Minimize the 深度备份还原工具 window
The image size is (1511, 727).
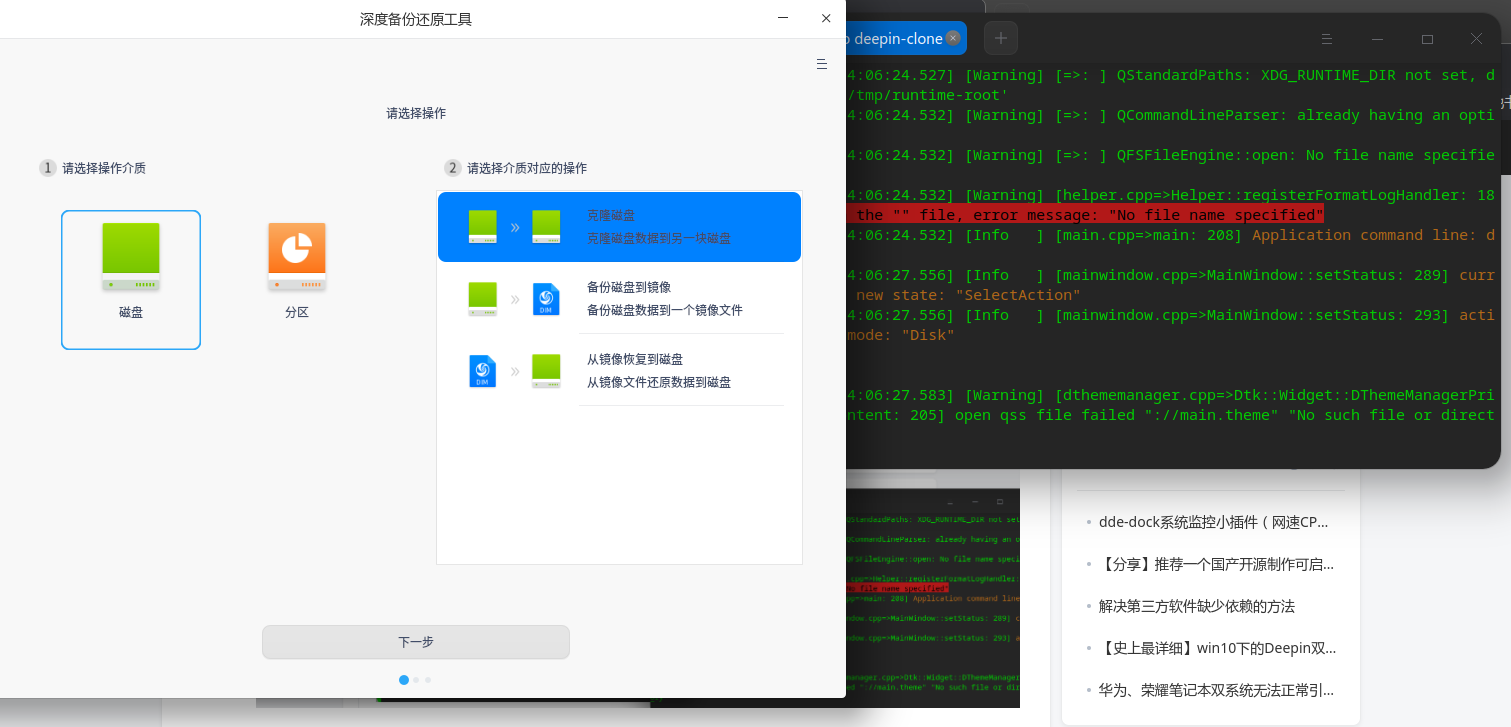[x=781, y=18]
